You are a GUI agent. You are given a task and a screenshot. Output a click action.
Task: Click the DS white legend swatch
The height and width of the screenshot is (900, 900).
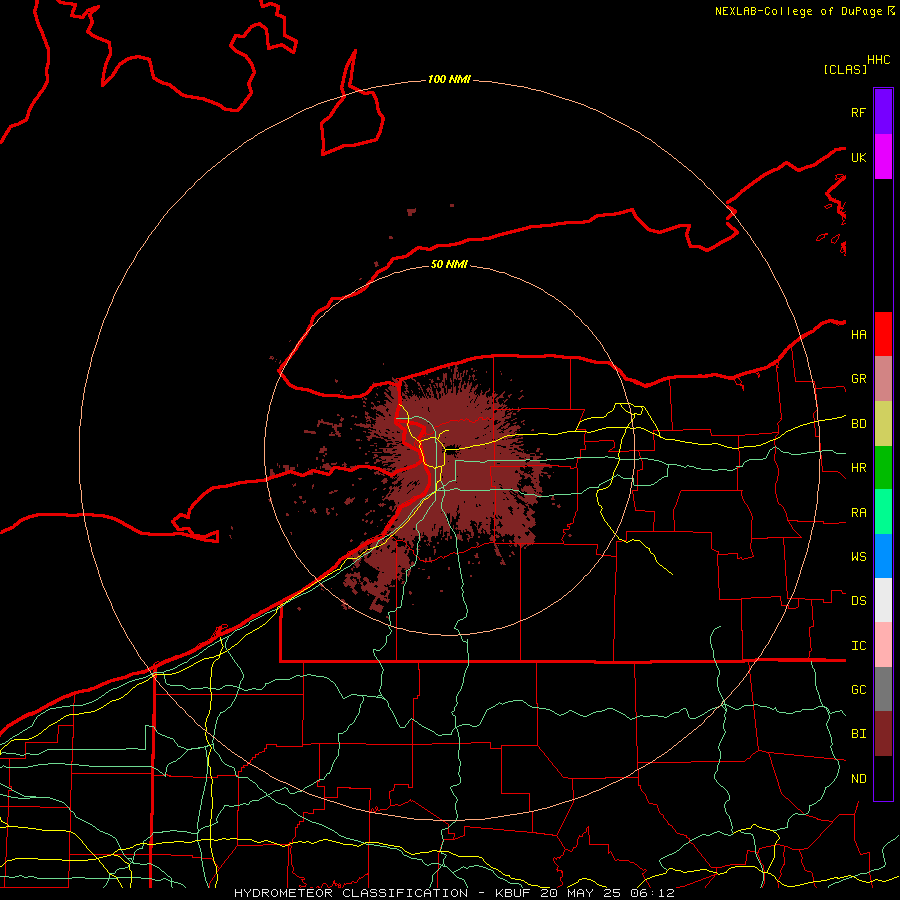pyautogui.click(x=883, y=600)
